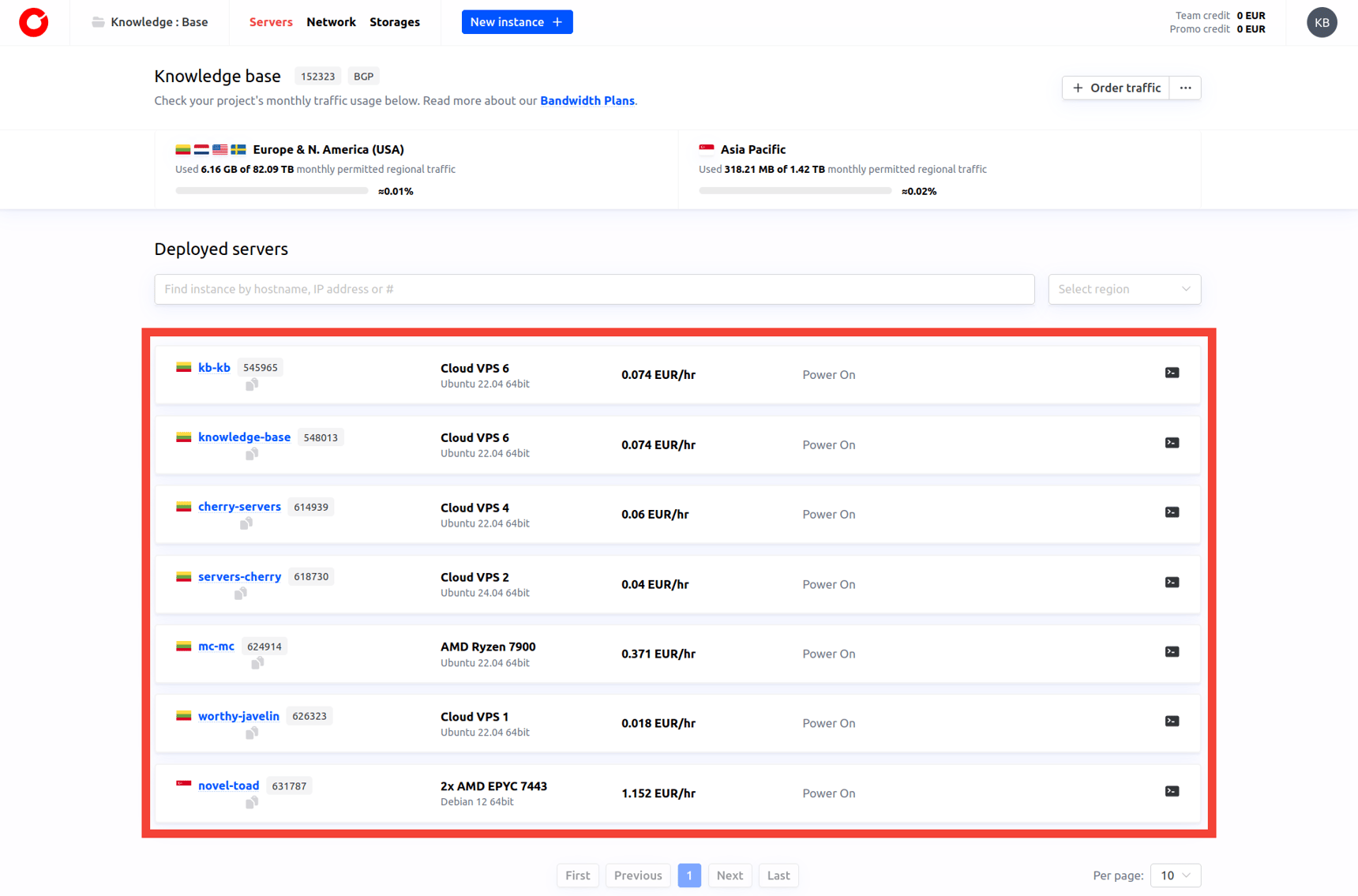Click the New instance button
1358x896 pixels.
(x=516, y=22)
